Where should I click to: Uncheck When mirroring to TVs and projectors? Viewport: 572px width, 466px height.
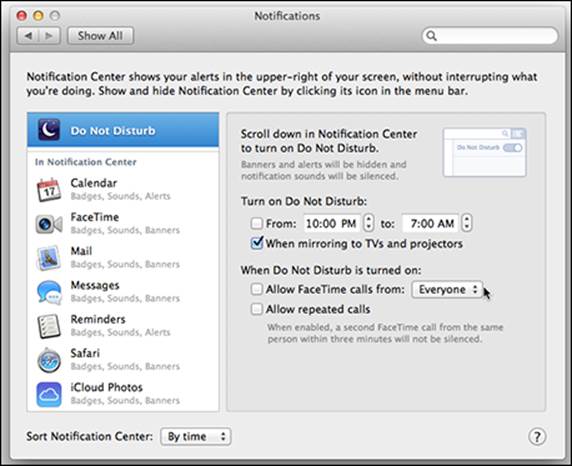click(x=257, y=243)
